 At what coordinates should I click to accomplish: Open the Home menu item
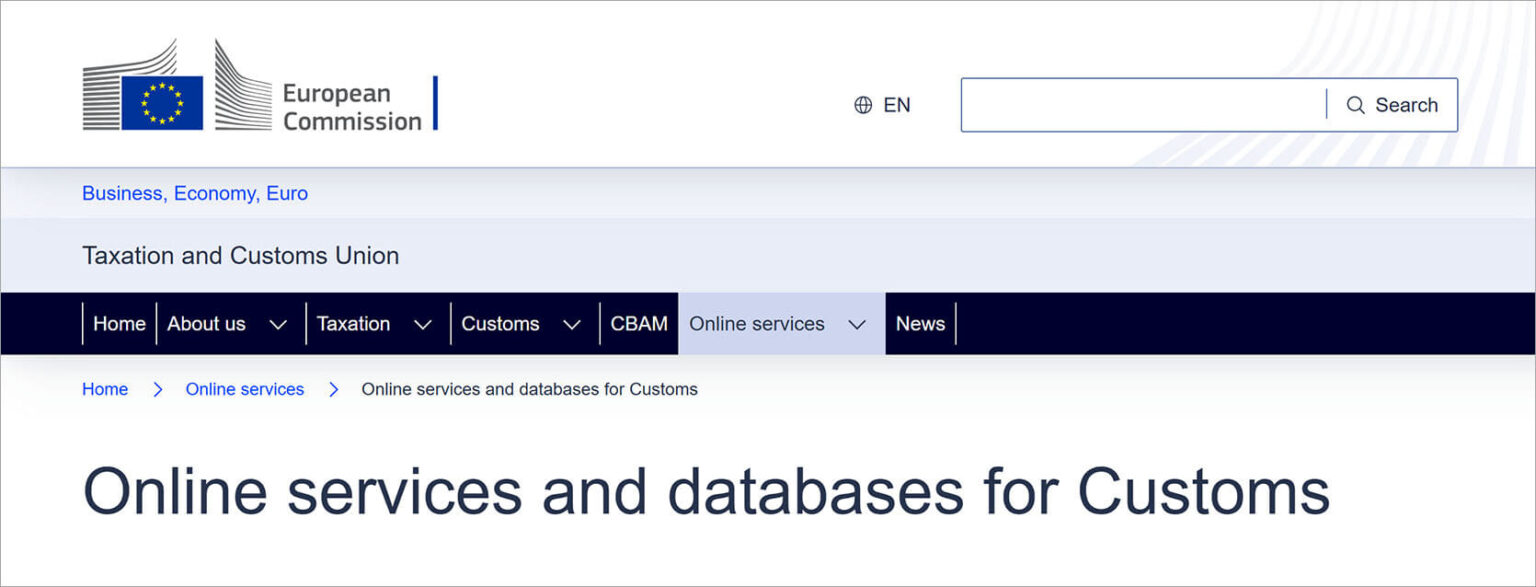pos(119,324)
